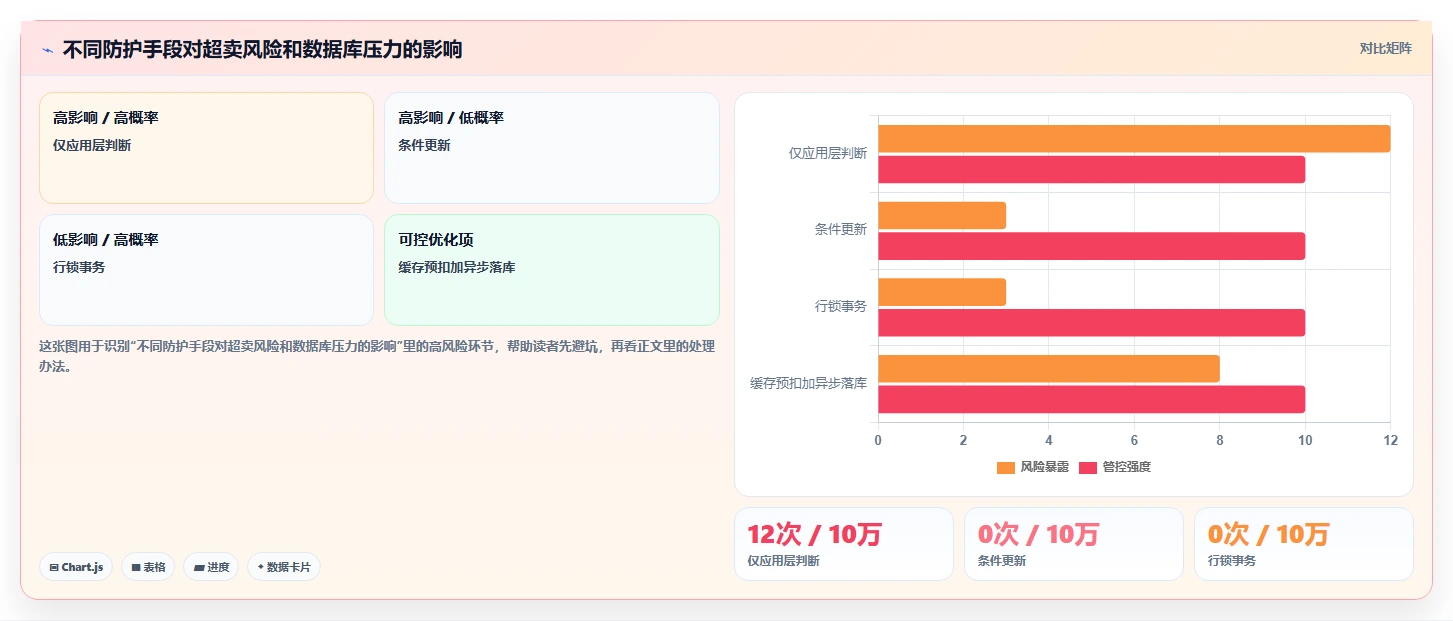1453x621 pixels.
Task: Click the x-axis value 12
Action: click(x=1390, y=441)
